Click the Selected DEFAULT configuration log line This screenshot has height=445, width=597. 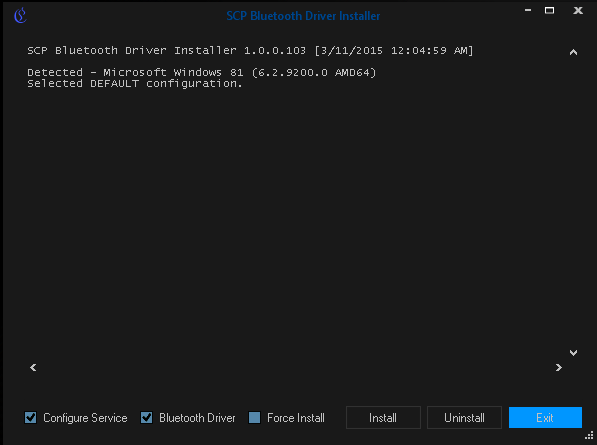tap(134, 84)
